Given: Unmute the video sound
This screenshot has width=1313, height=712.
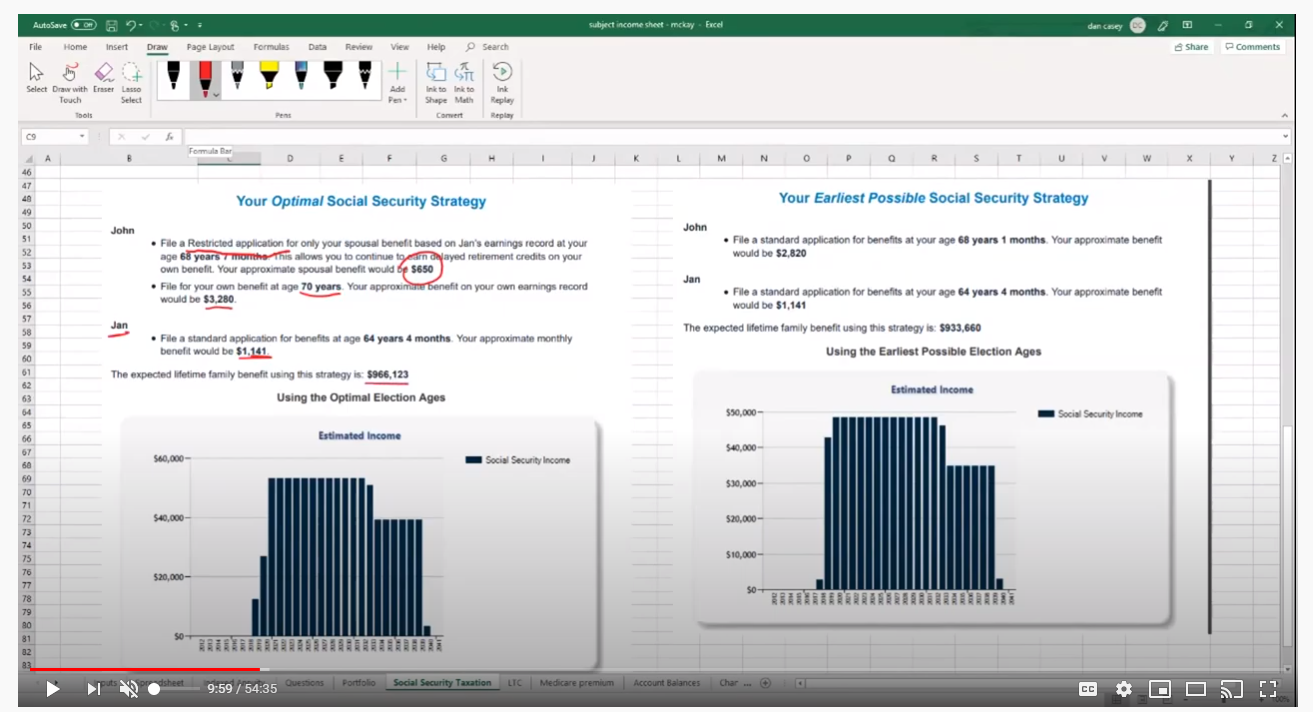Looking at the screenshot, I should pos(129,689).
